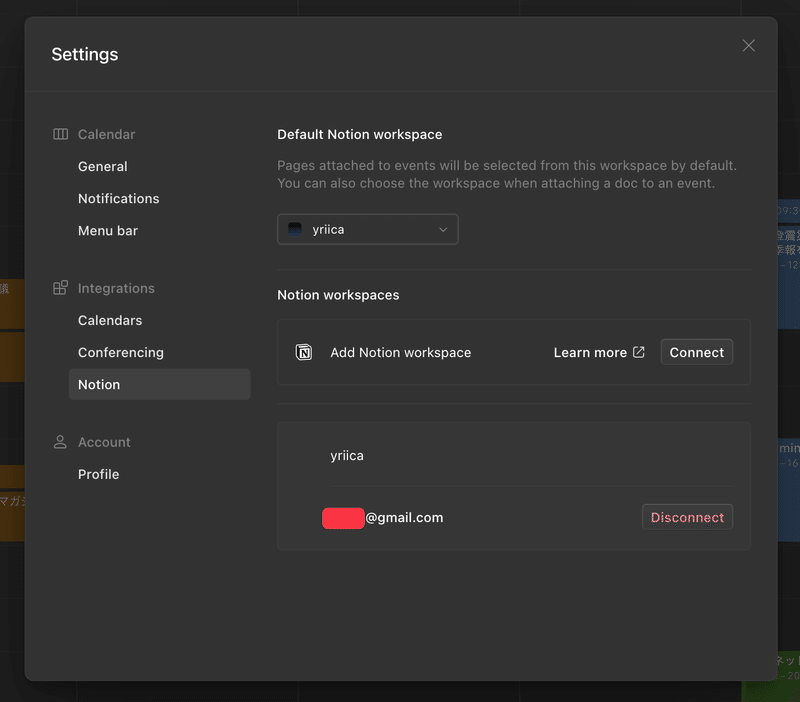This screenshot has height=702, width=800.
Task: Select the Notion sidebar item
Action: point(160,384)
